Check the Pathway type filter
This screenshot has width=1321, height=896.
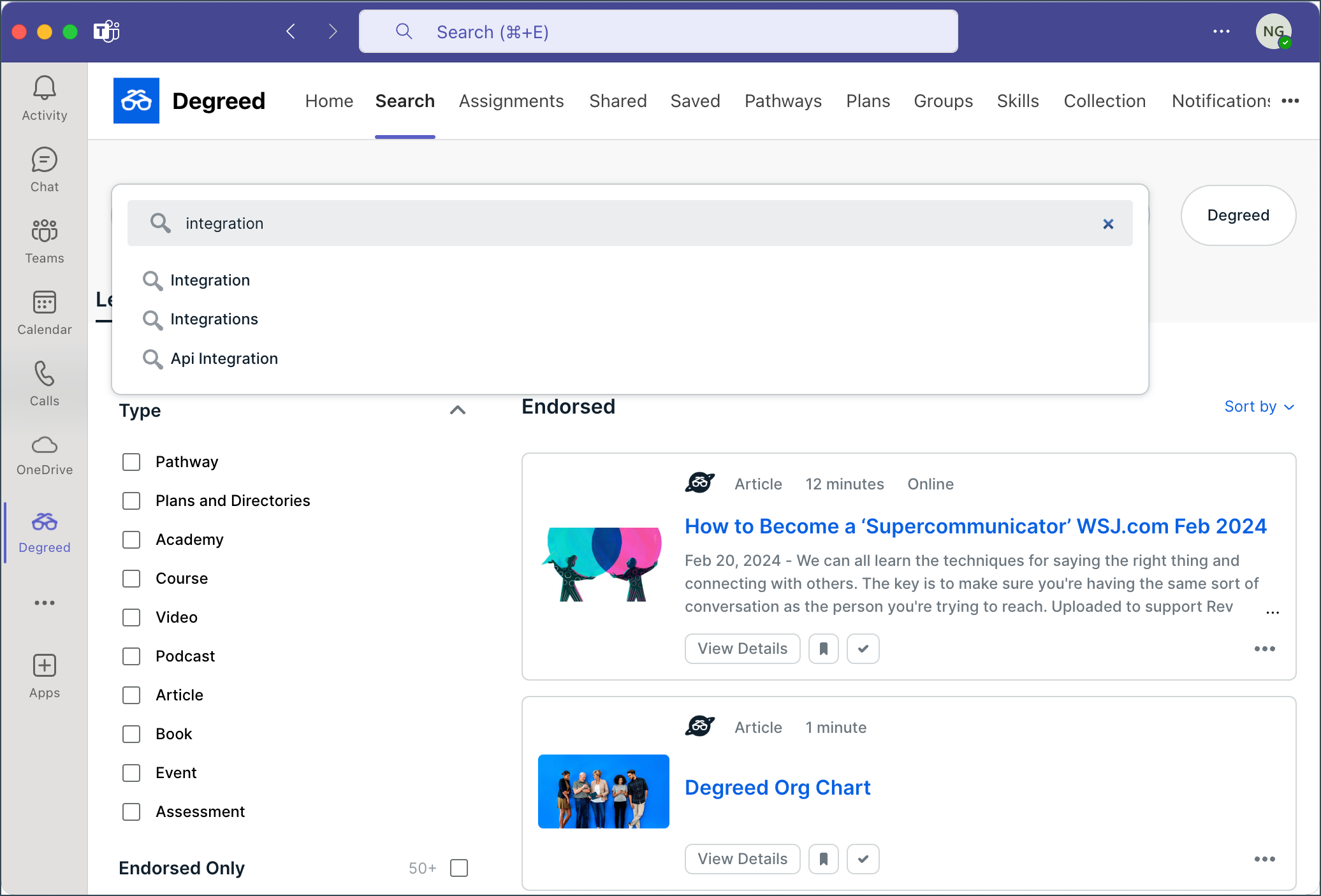pyautogui.click(x=131, y=462)
